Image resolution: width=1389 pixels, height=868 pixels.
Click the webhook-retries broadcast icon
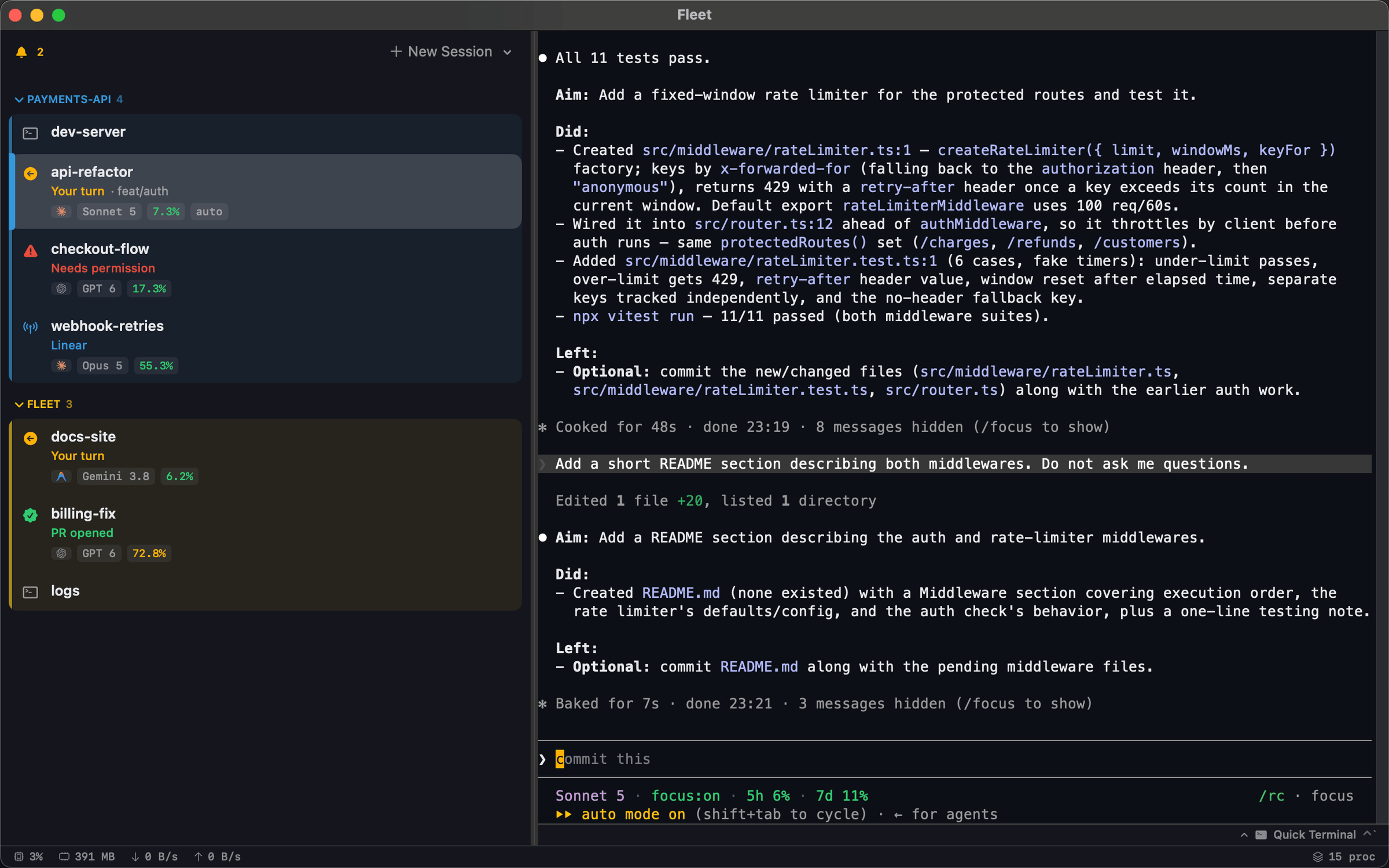31,328
